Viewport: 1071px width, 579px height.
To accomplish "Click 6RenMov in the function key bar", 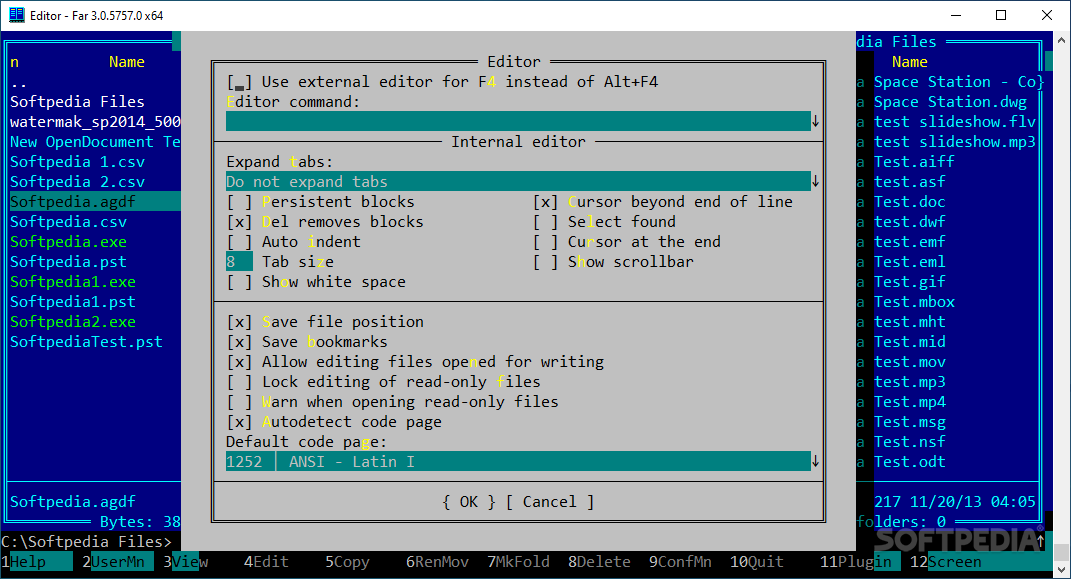I will (437, 562).
